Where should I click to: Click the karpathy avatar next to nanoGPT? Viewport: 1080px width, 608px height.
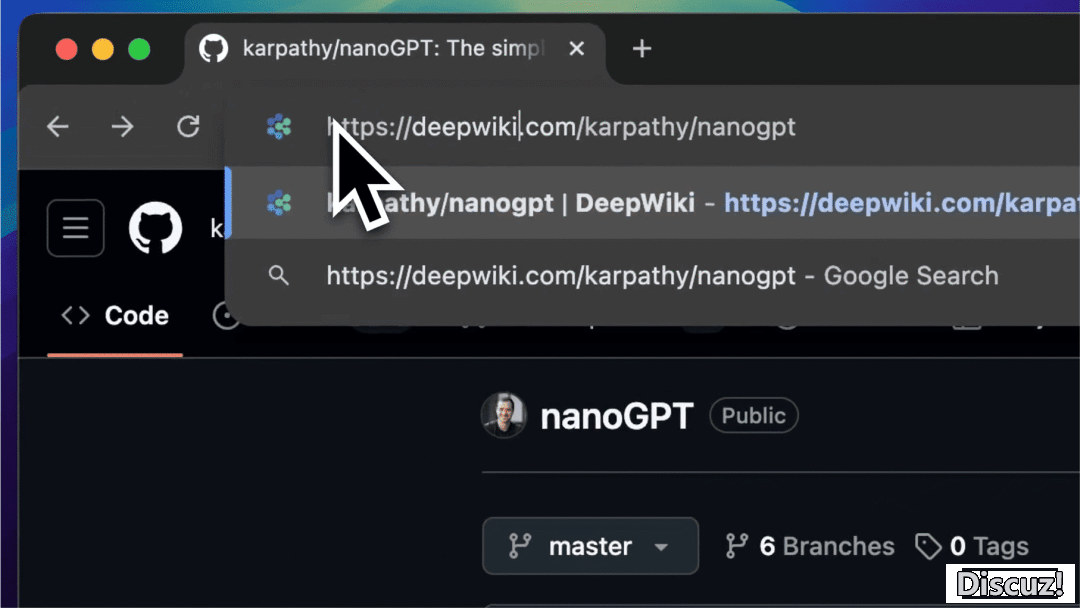[503, 415]
